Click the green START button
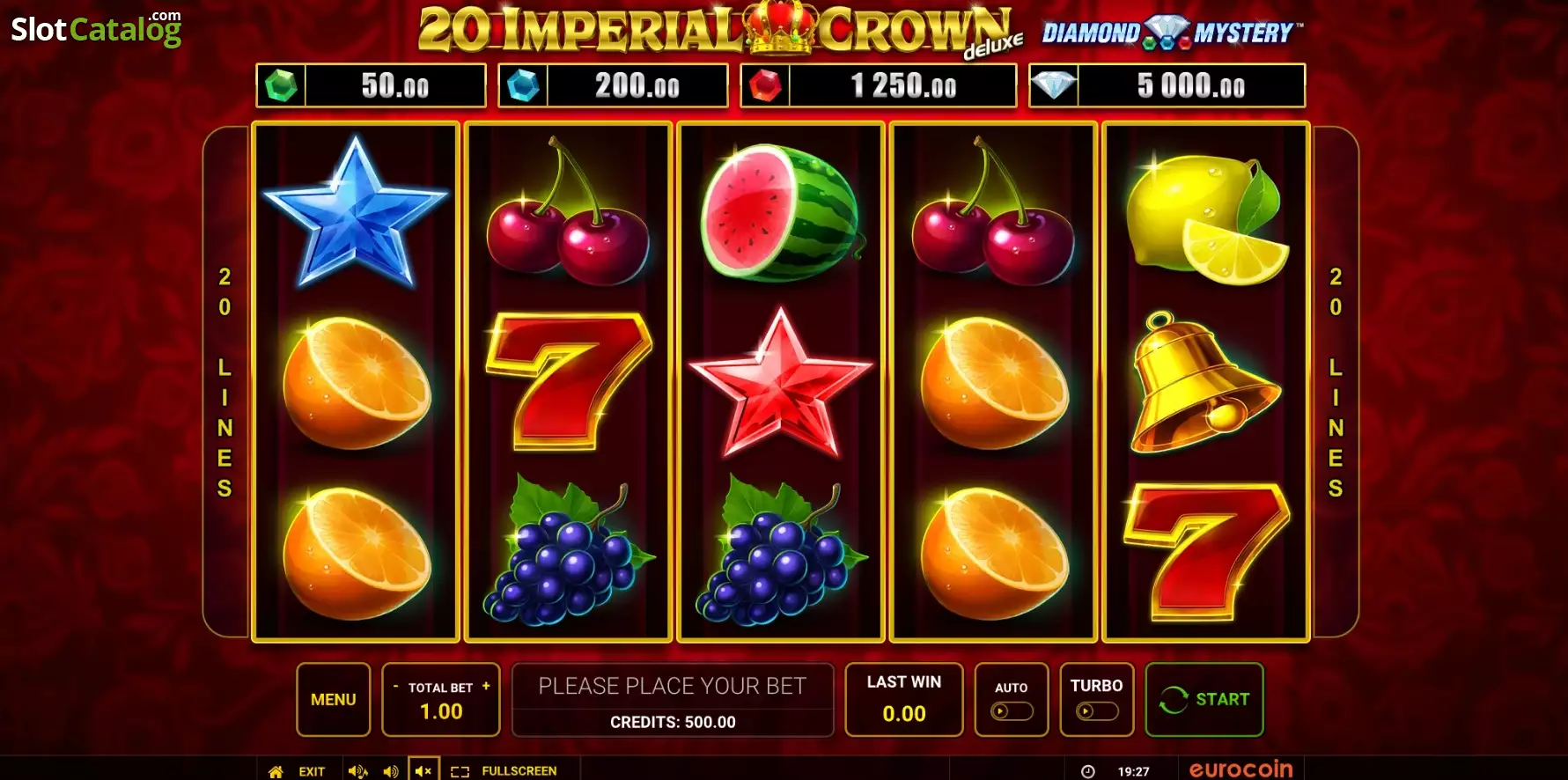 coord(1204,699)
